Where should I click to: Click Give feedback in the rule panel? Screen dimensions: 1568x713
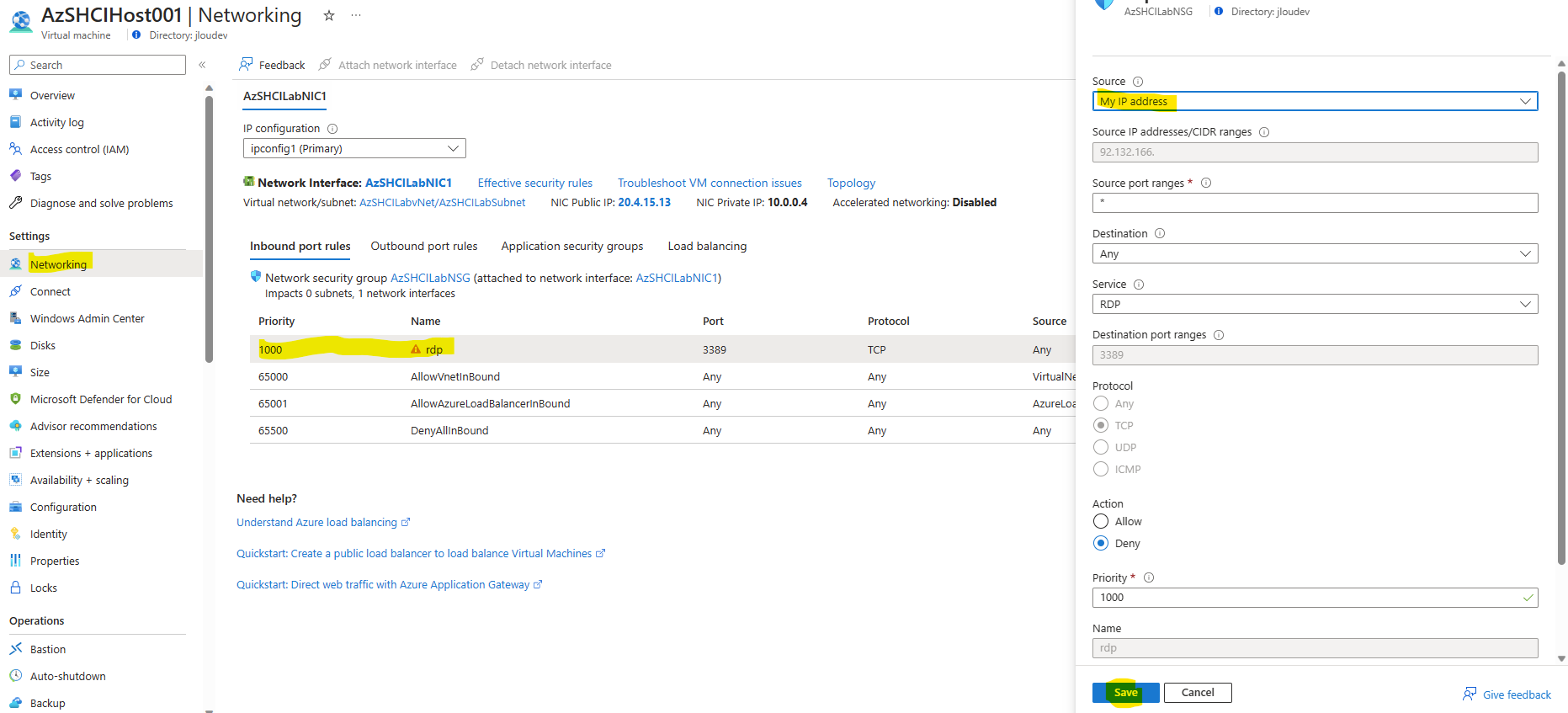[x=1507, y=694]
